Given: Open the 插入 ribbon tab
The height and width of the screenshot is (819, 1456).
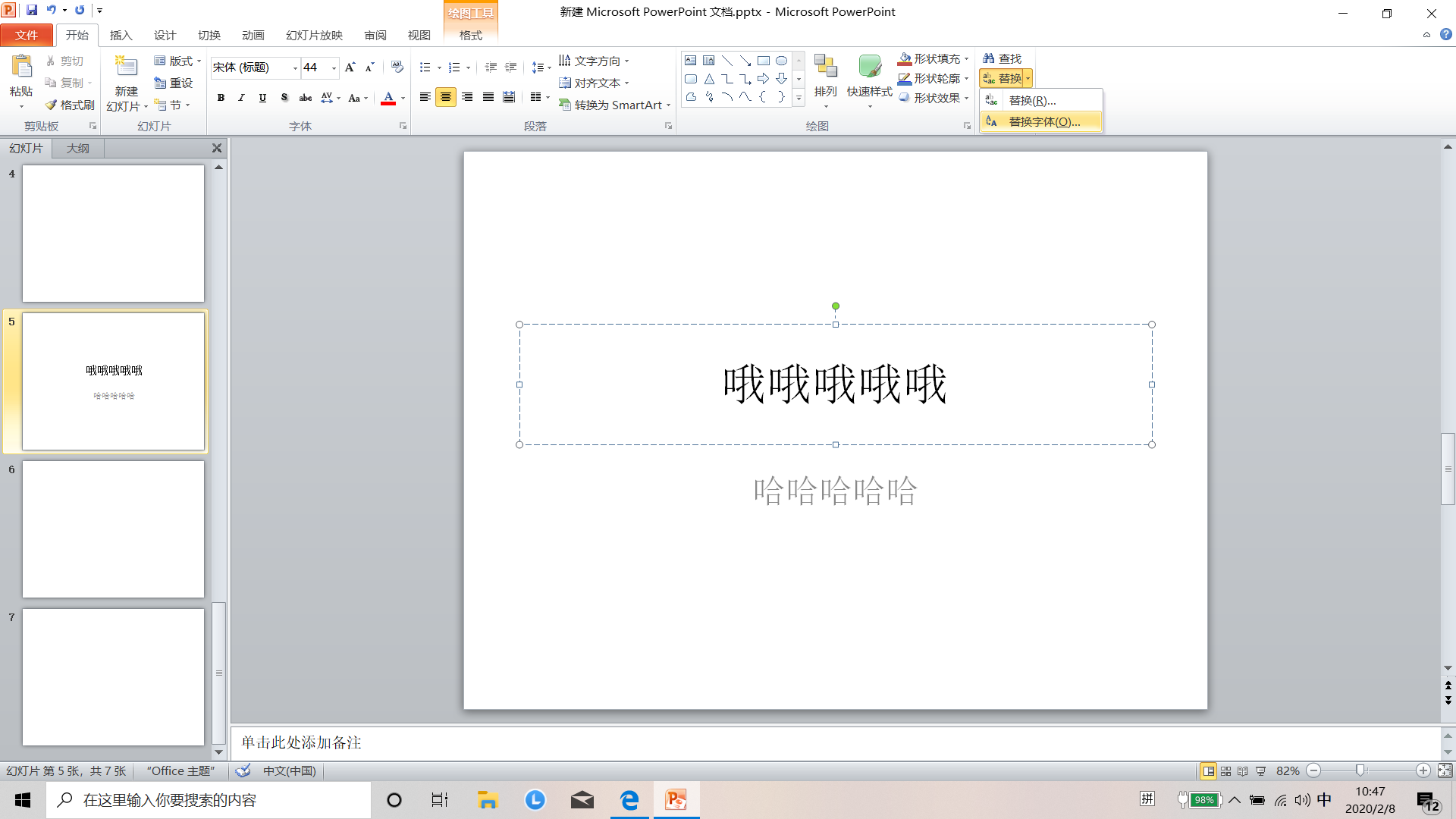Looking at the screenshot, I should point(121,35).
